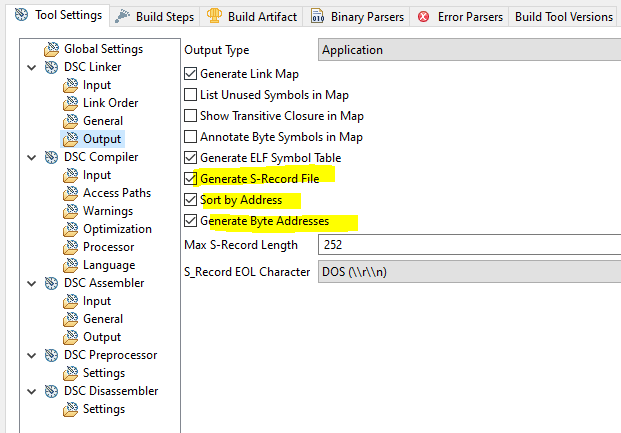The width and height of the screenshot is (621, 433).
Task: Click the DSC Compiler tool icon
Action: click(x=50, y=157)
